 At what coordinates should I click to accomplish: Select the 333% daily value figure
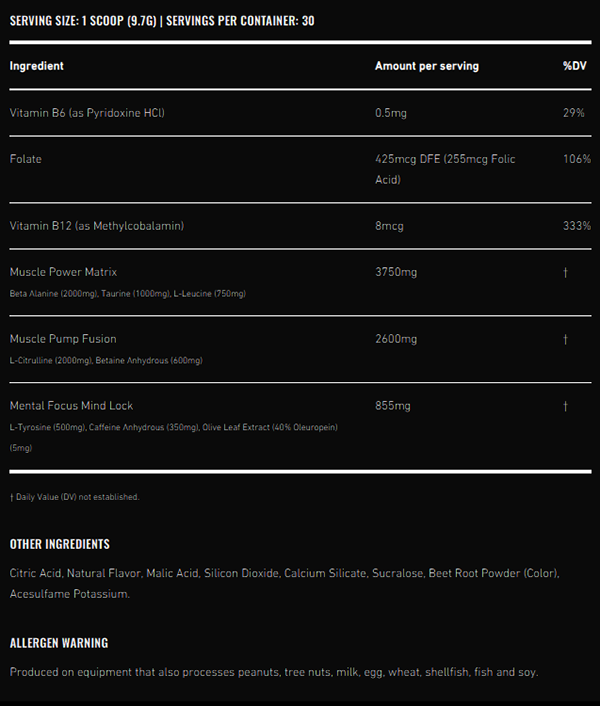[x=577, y=226]
